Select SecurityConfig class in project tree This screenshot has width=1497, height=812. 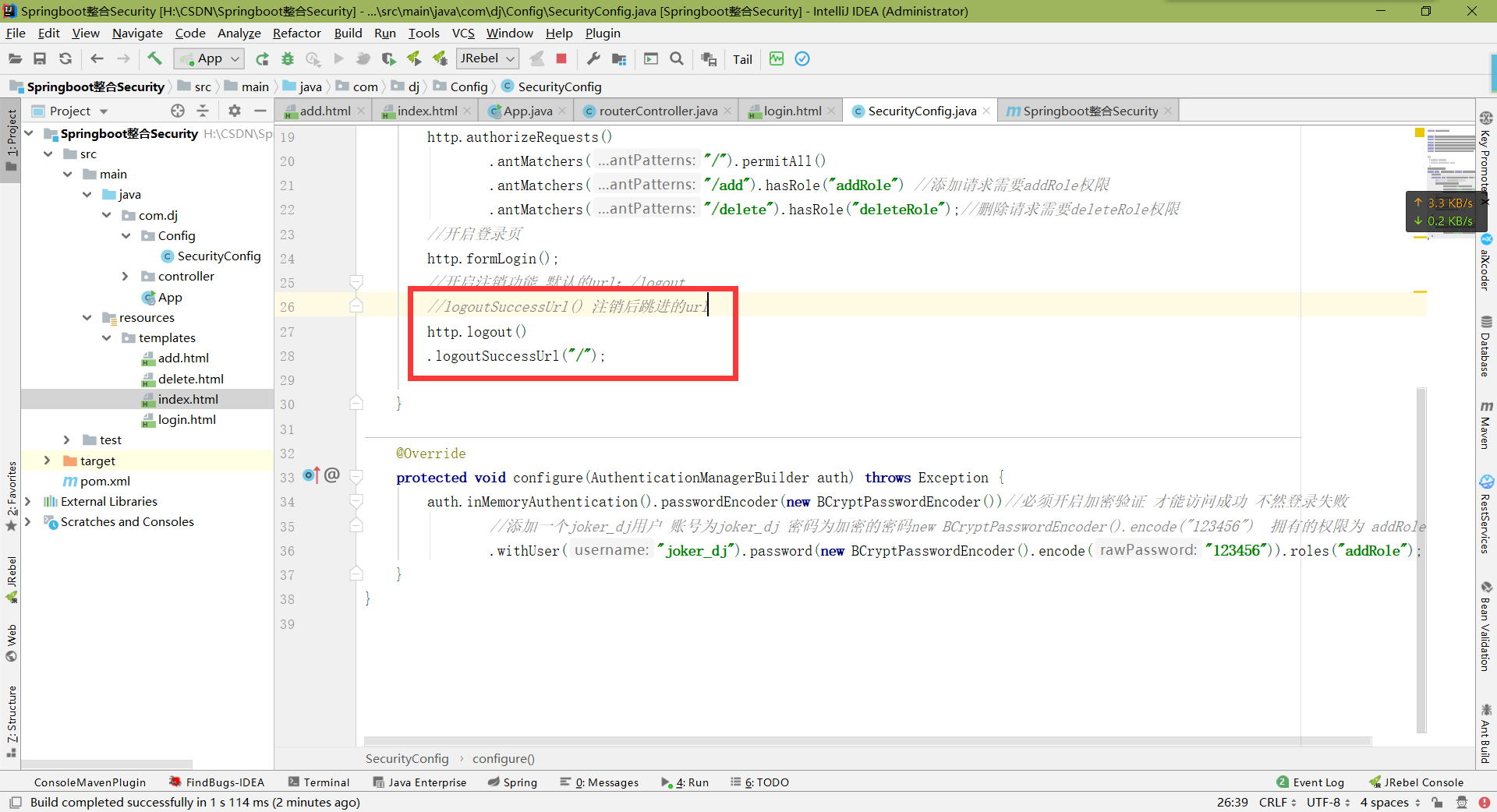[211, 256]
